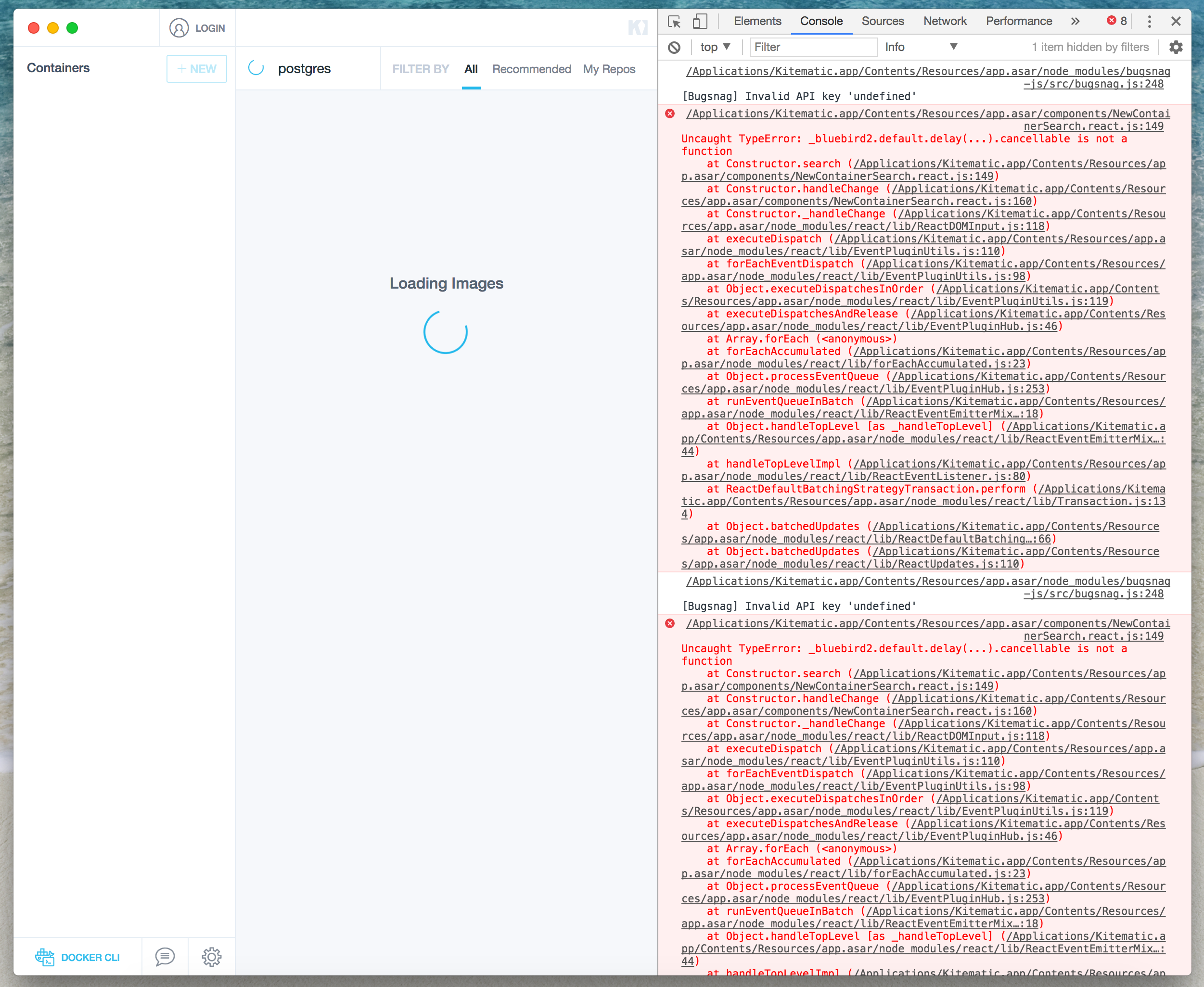
Task: Open console settings gear icon
Action: pyautogui.click(x=1176, y=47)
